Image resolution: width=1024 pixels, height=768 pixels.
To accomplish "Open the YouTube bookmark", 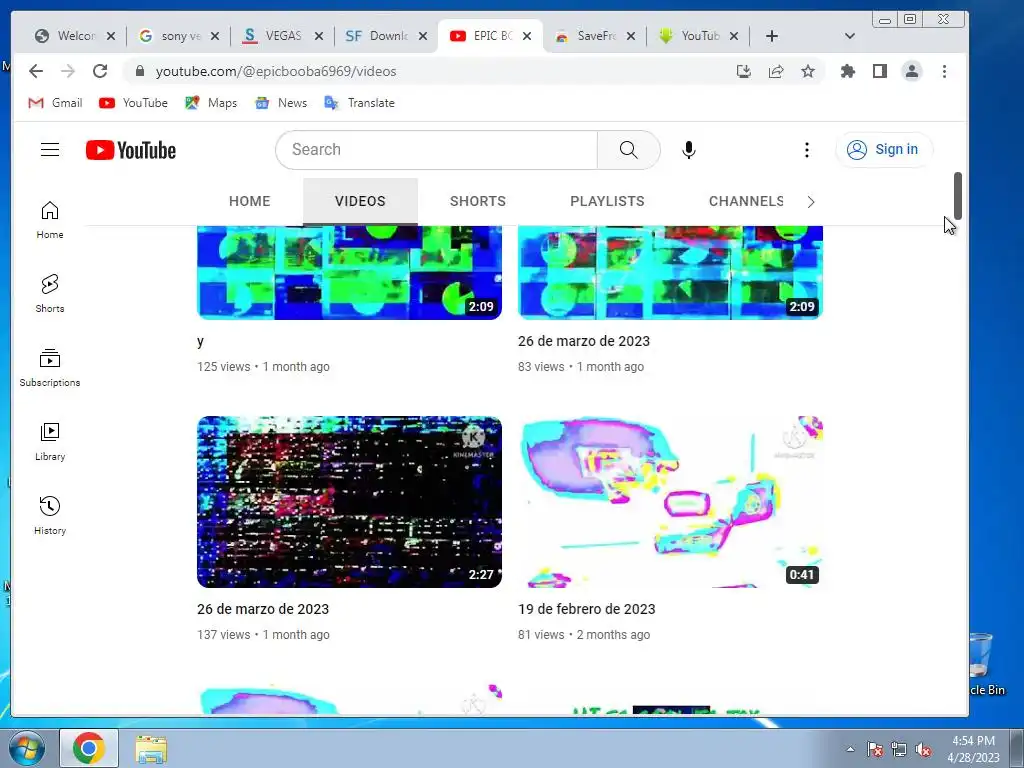I will (x=133, y=103).
